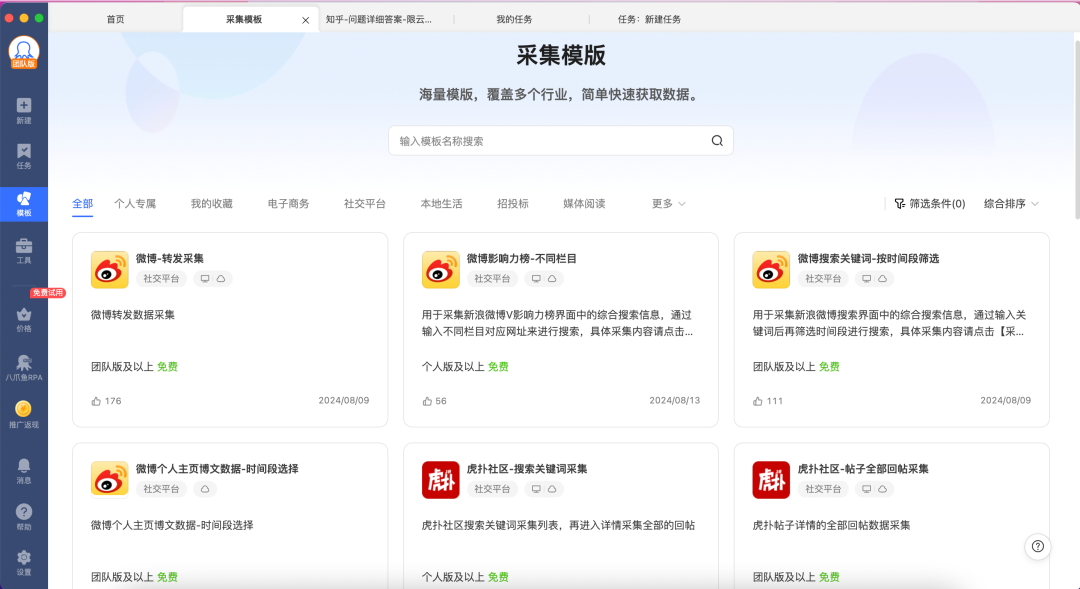Expand the 更多 categories dropdown

click(668, 204)
